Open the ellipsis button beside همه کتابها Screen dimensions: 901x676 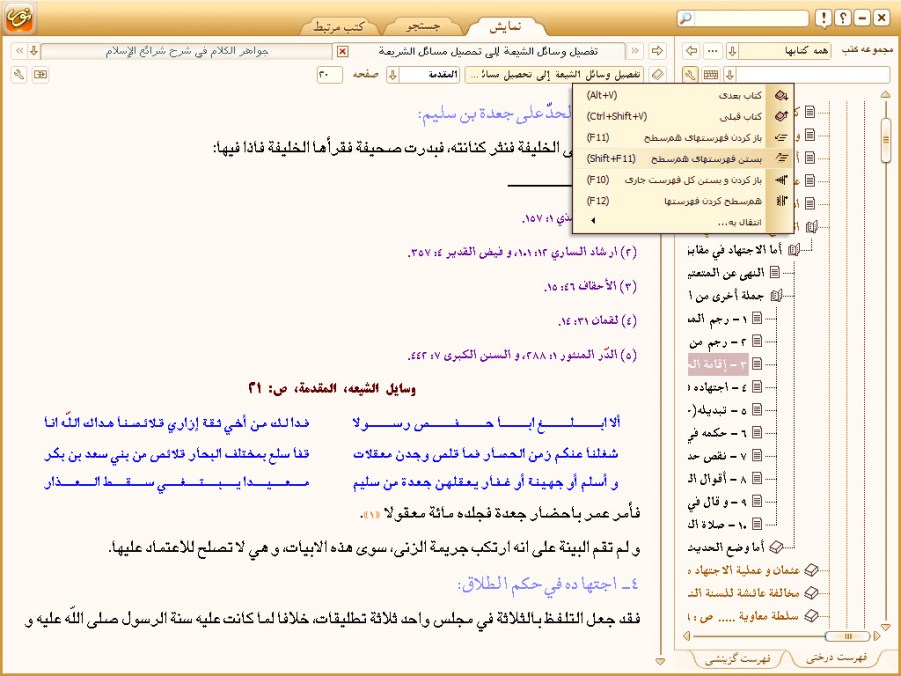tap(713, 51)
